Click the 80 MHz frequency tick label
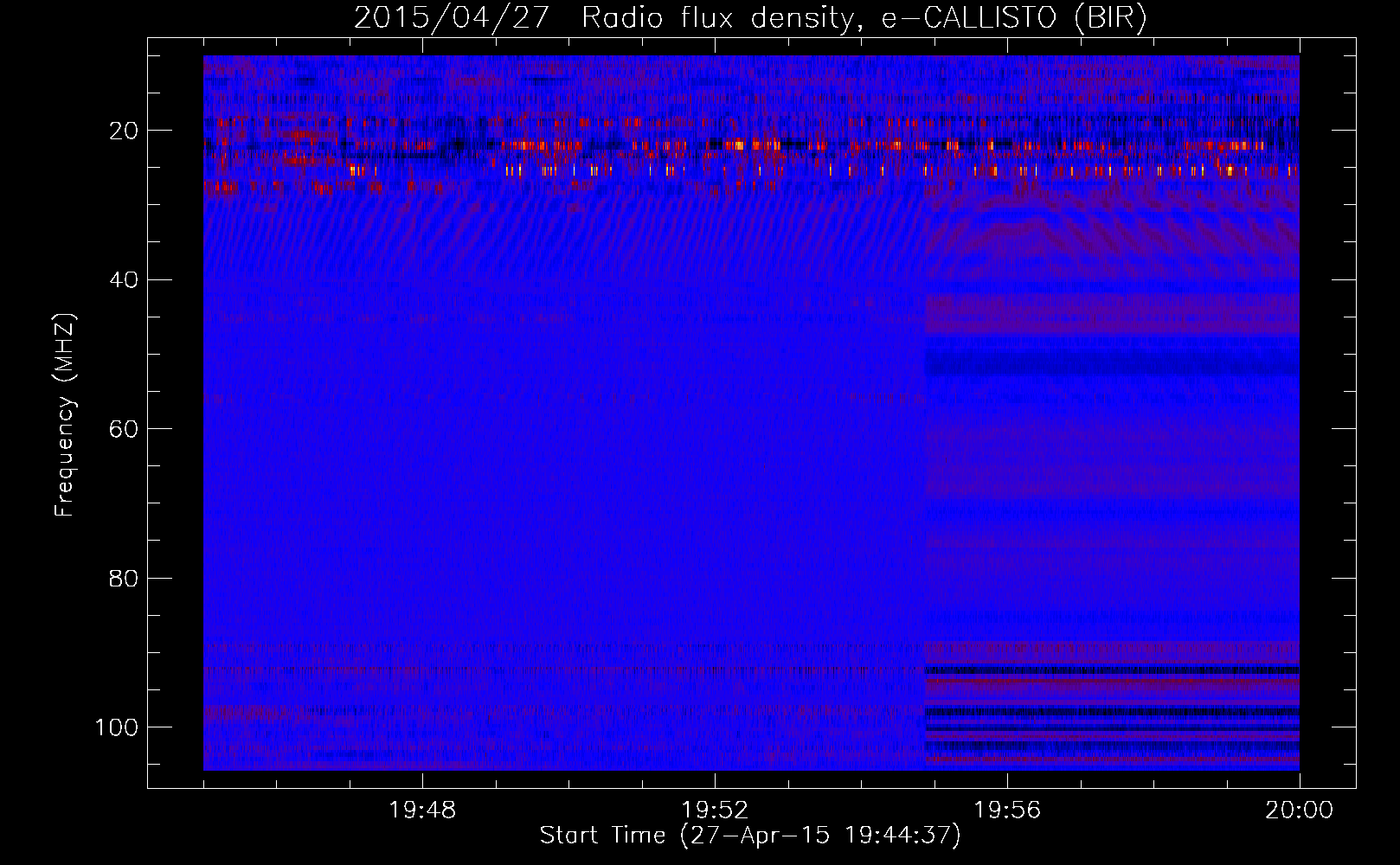The height and width of the screenshot is (865, 1400). [x=124, y=578]
